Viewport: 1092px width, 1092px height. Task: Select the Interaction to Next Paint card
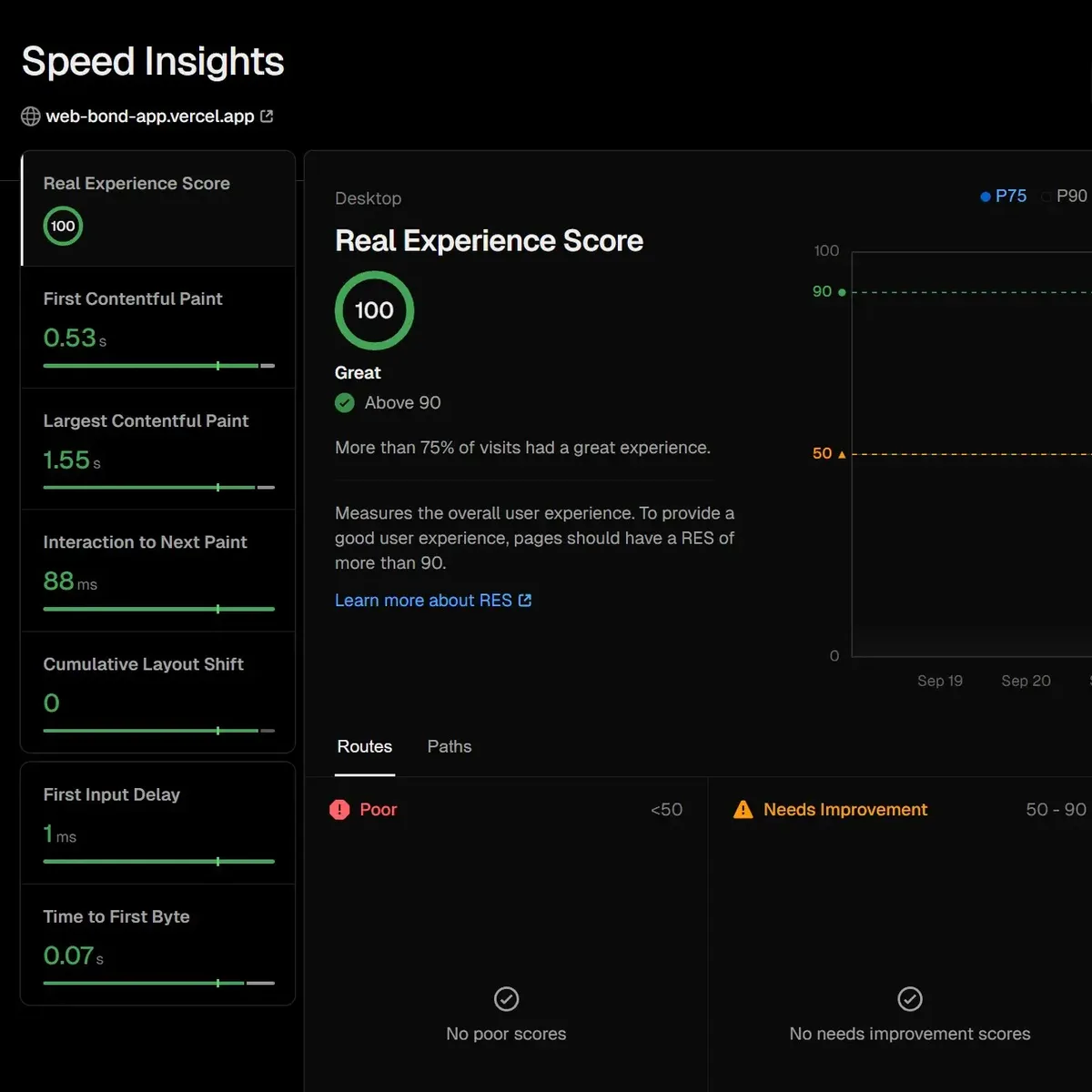tap(158, 571)
